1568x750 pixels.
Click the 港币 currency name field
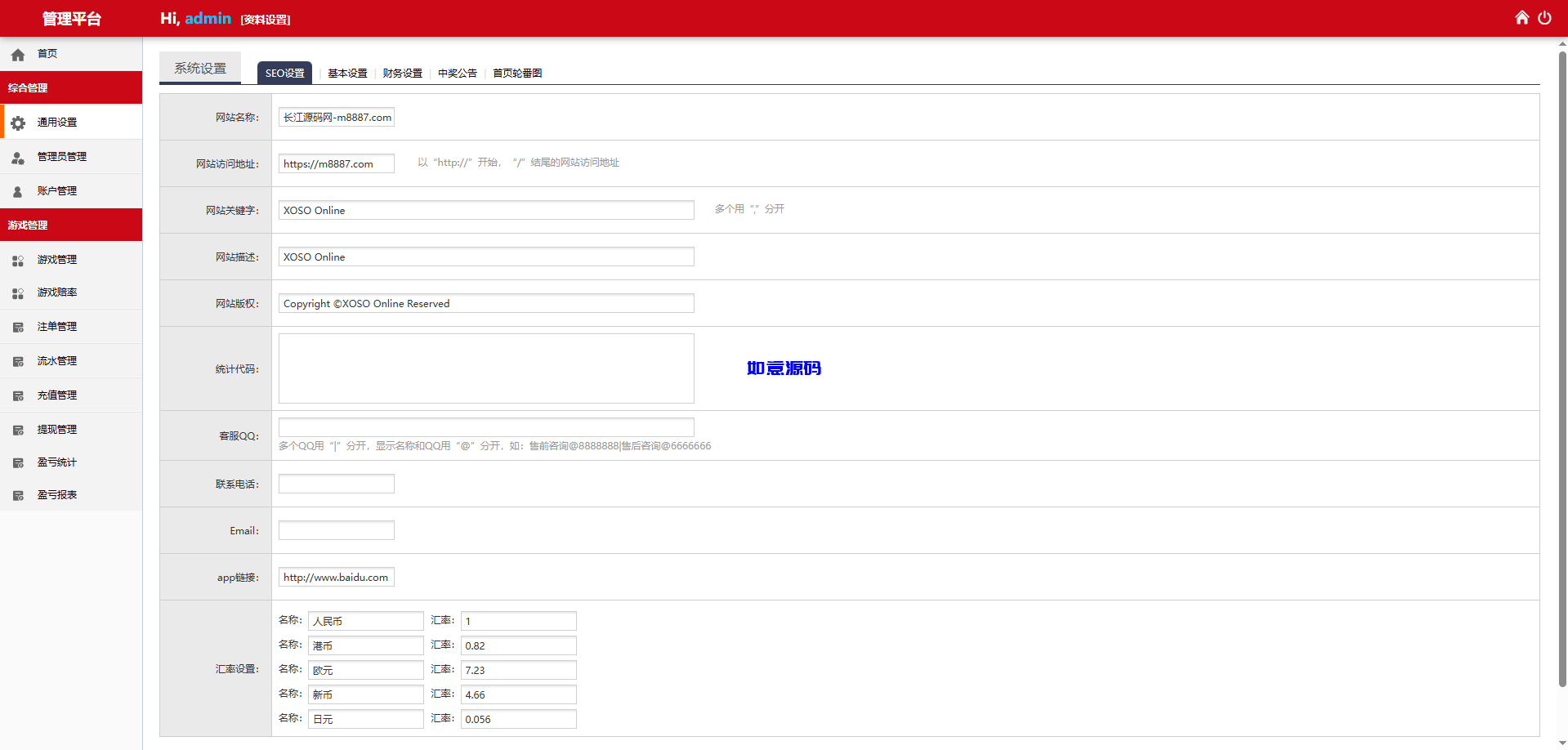click(x=366, y=645)
